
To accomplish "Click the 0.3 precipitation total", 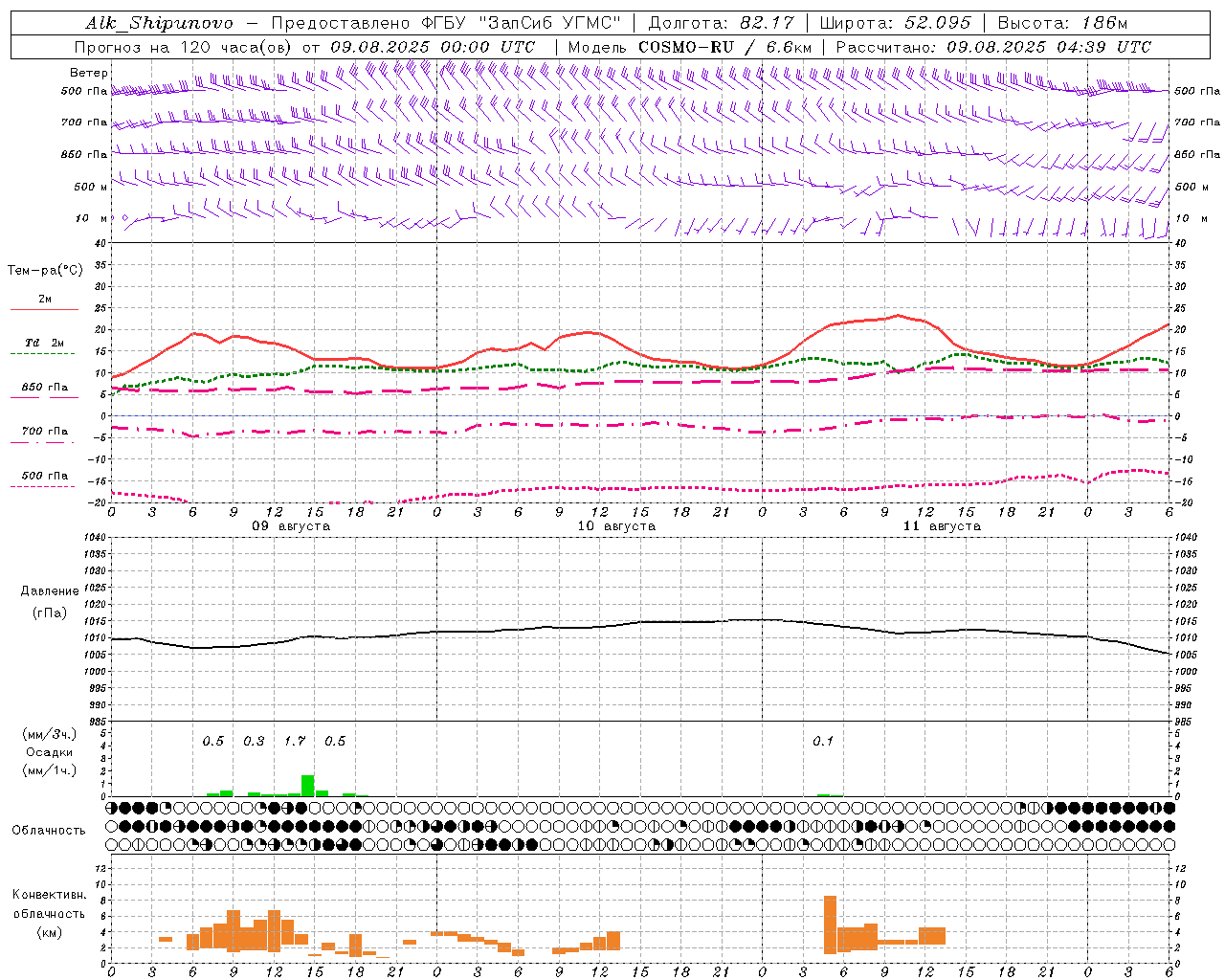I will pyautogui.click(x=254, y=741).
